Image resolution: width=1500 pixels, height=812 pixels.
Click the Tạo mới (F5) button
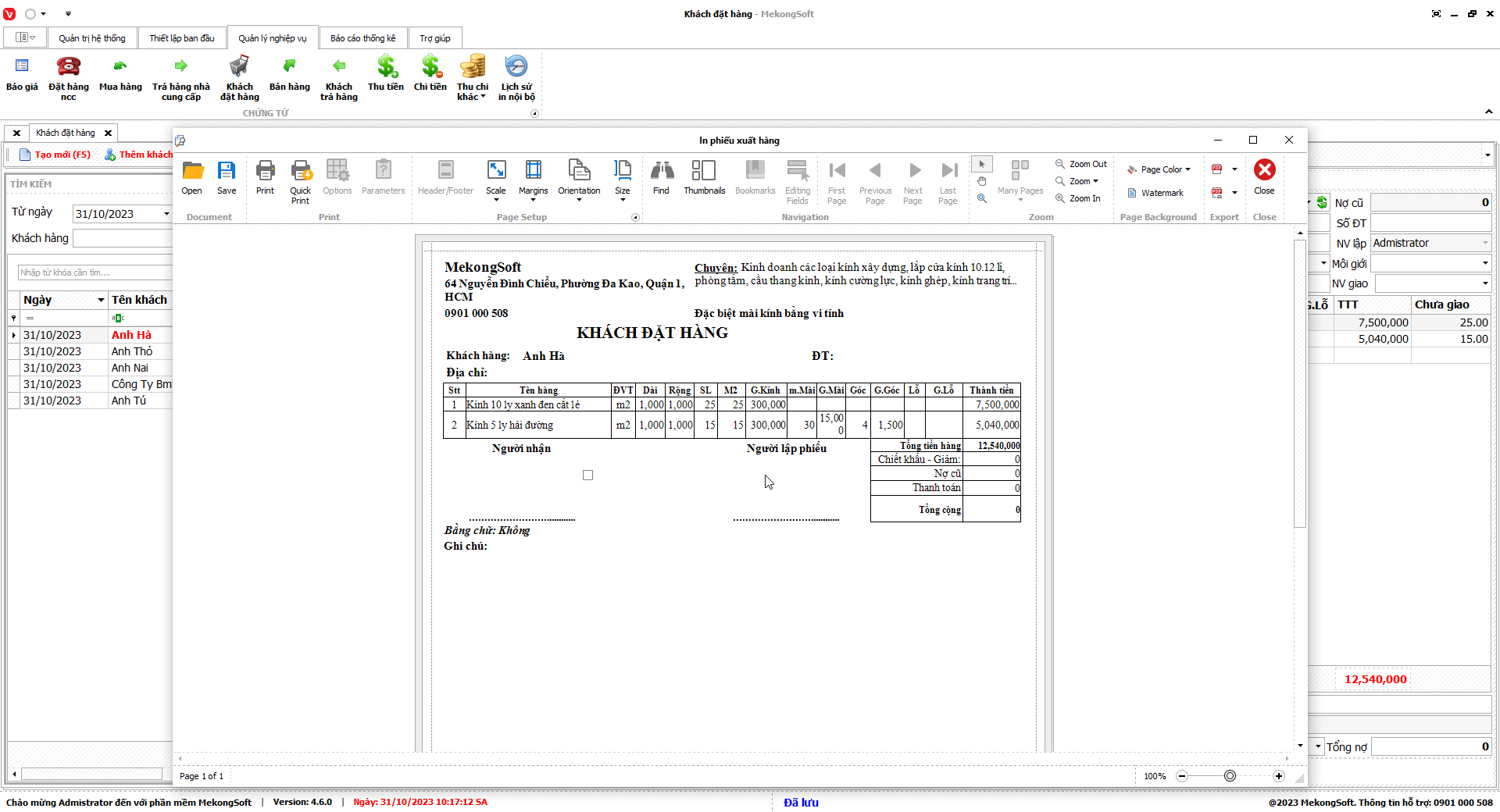(x=55, y=155)
